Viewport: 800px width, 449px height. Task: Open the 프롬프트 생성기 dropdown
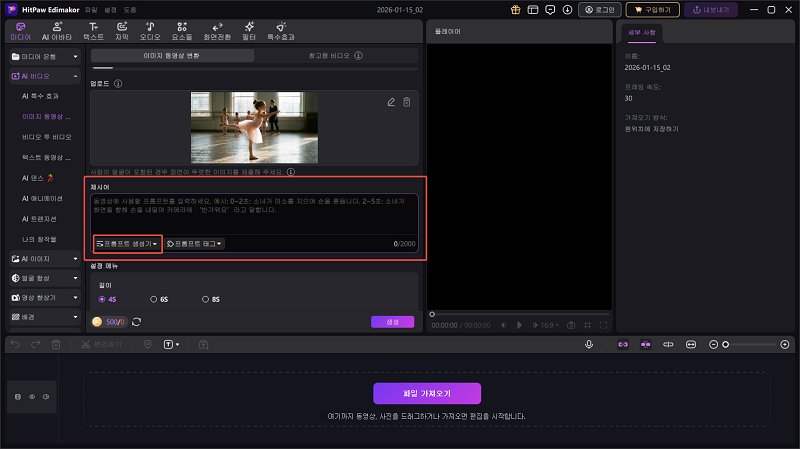pos(127,244)
